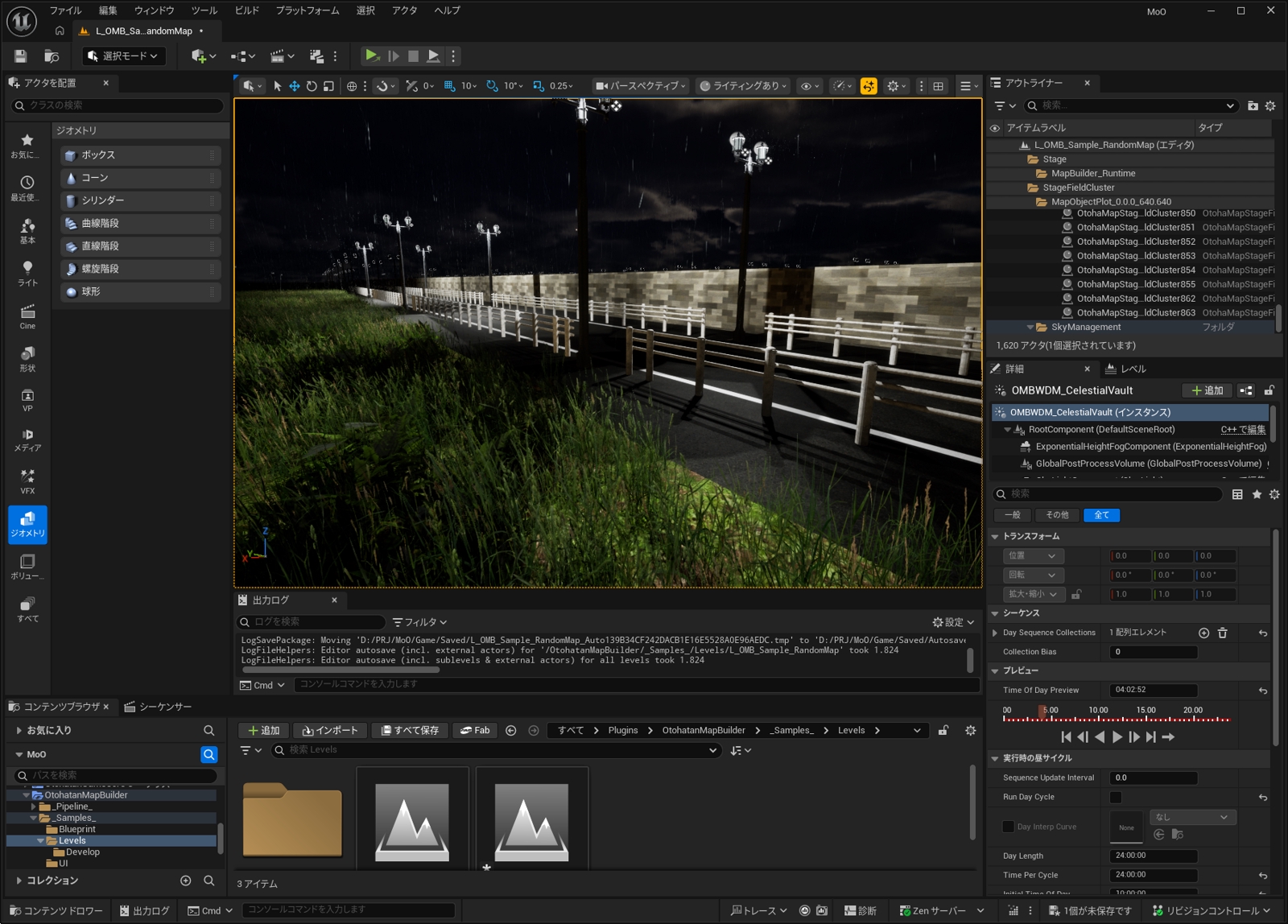The image size is (1288, 924).
Task: Enable the Day Interp Curve checkbox
Action: (1008, 827)
